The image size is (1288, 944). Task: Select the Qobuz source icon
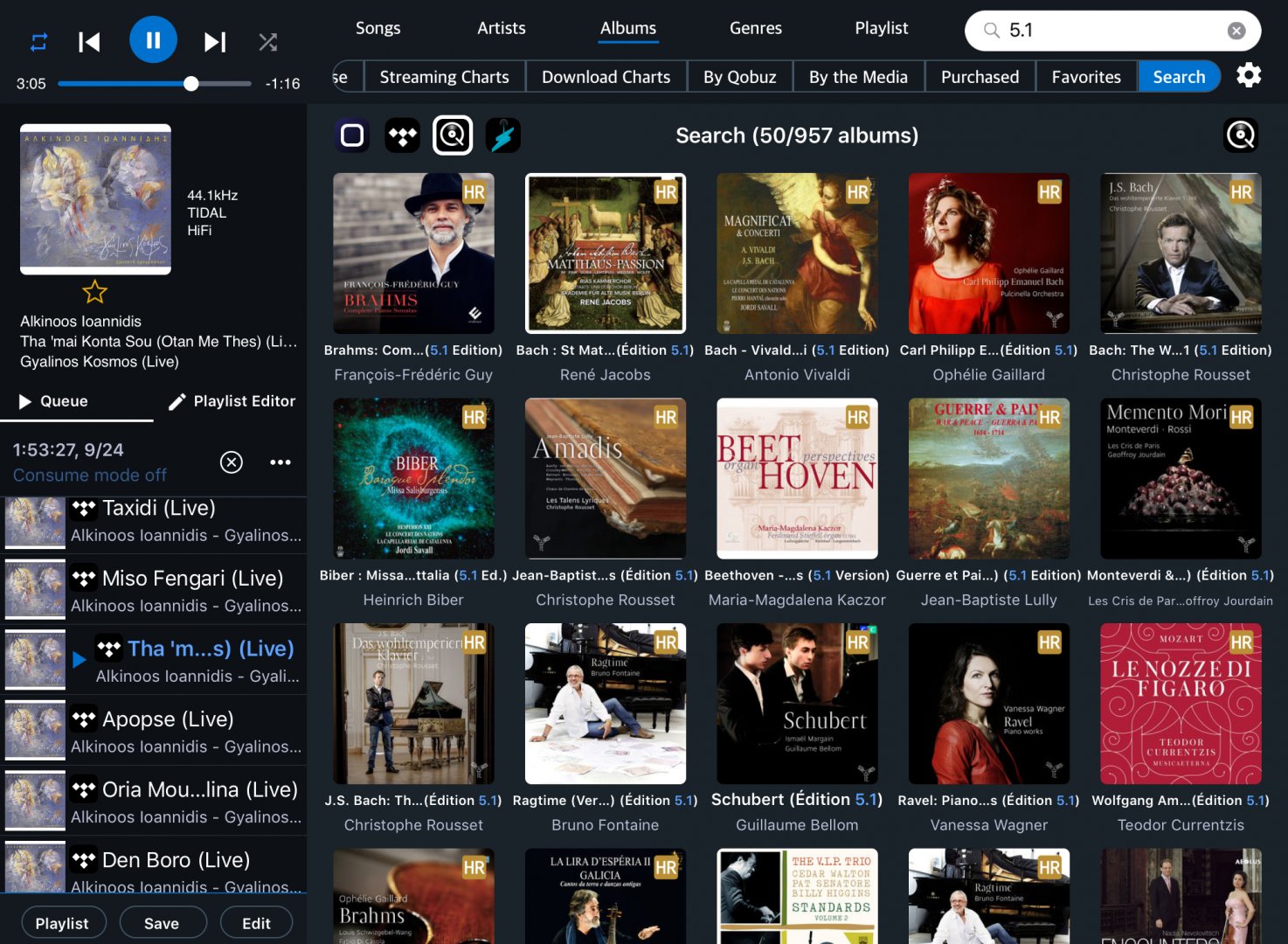[453, 135]
